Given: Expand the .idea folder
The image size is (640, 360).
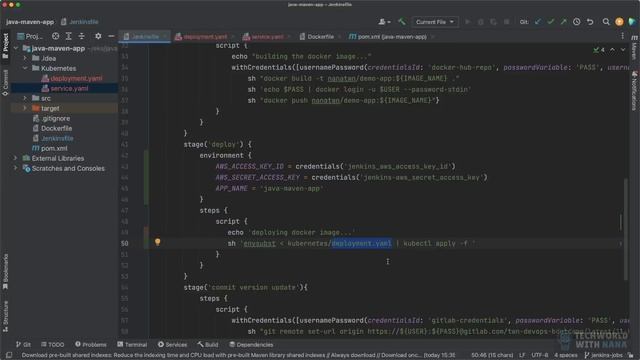Looking at the screenshot, I should tap(25, 58).
